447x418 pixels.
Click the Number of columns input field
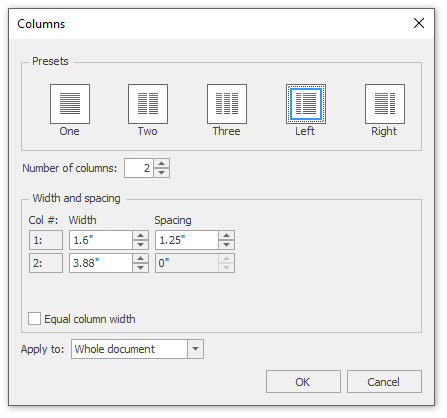pos(139,168)
